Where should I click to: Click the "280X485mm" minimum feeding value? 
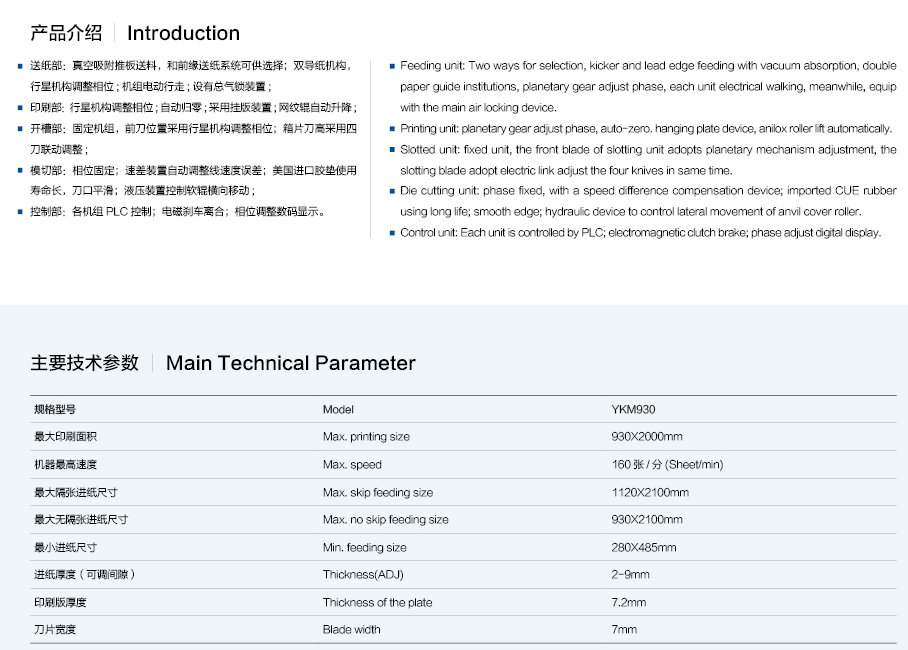pos(643,547)
